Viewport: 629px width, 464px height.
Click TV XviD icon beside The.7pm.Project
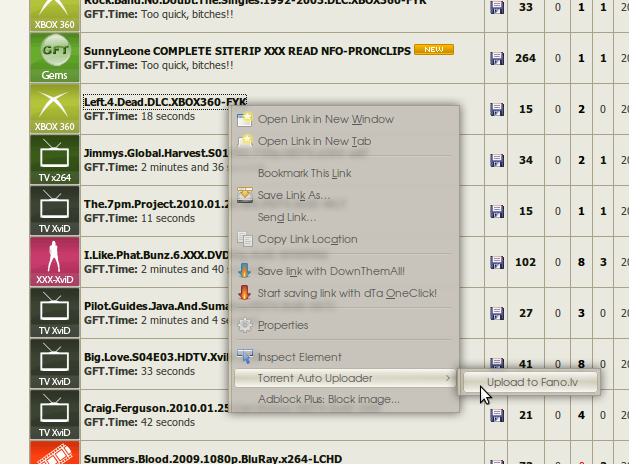55,211
